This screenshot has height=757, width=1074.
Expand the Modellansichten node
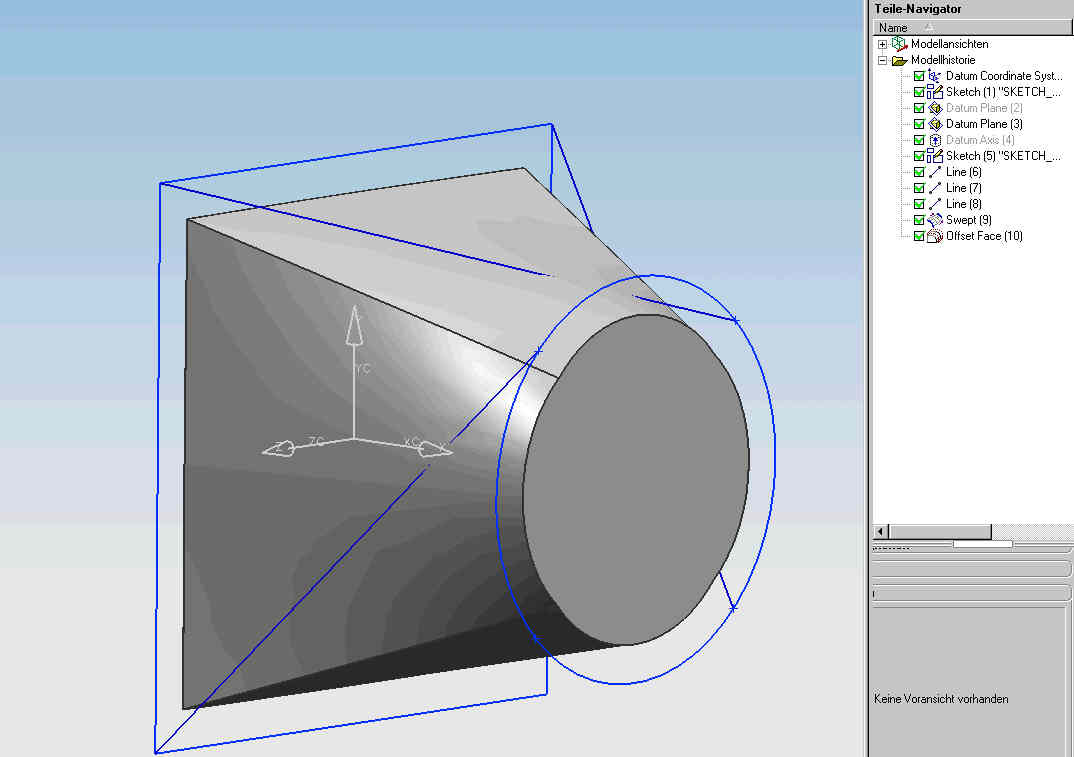point(881,43)
